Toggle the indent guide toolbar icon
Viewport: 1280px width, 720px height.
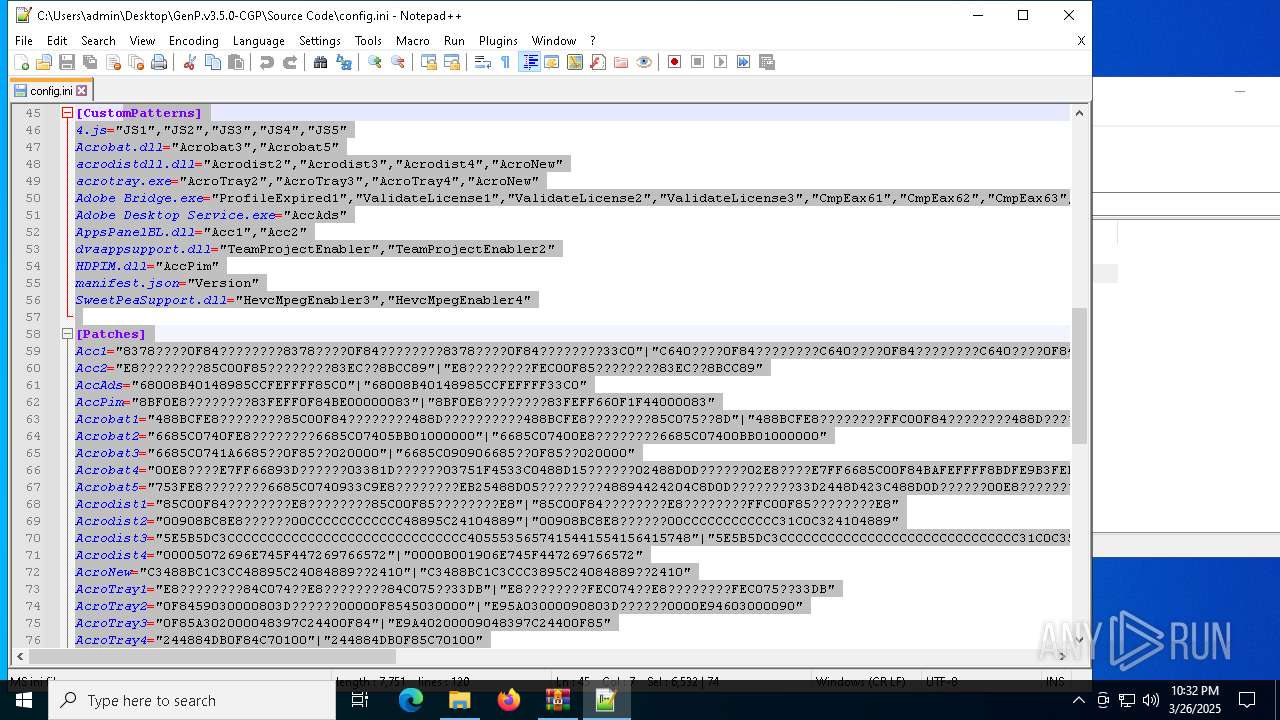point(529,62)
